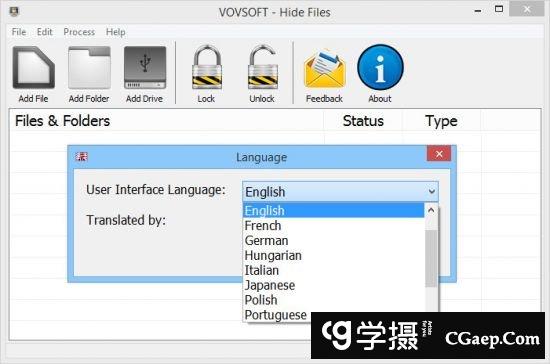The image size is (550, 364).
Task: Collapse the User Interface Language combo box
Action: click(431, 191)
